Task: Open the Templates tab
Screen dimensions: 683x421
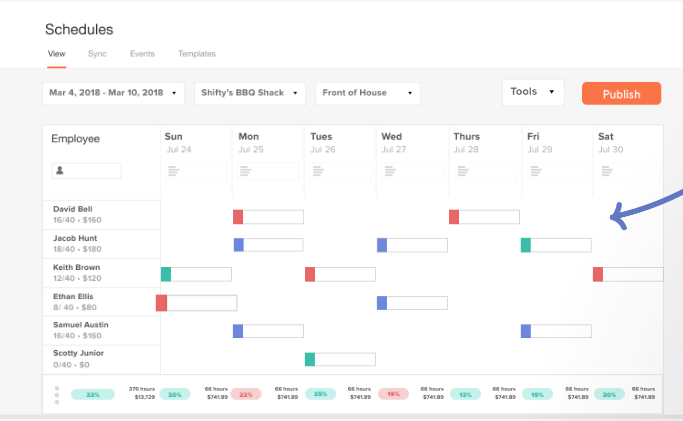Action: 197,54
